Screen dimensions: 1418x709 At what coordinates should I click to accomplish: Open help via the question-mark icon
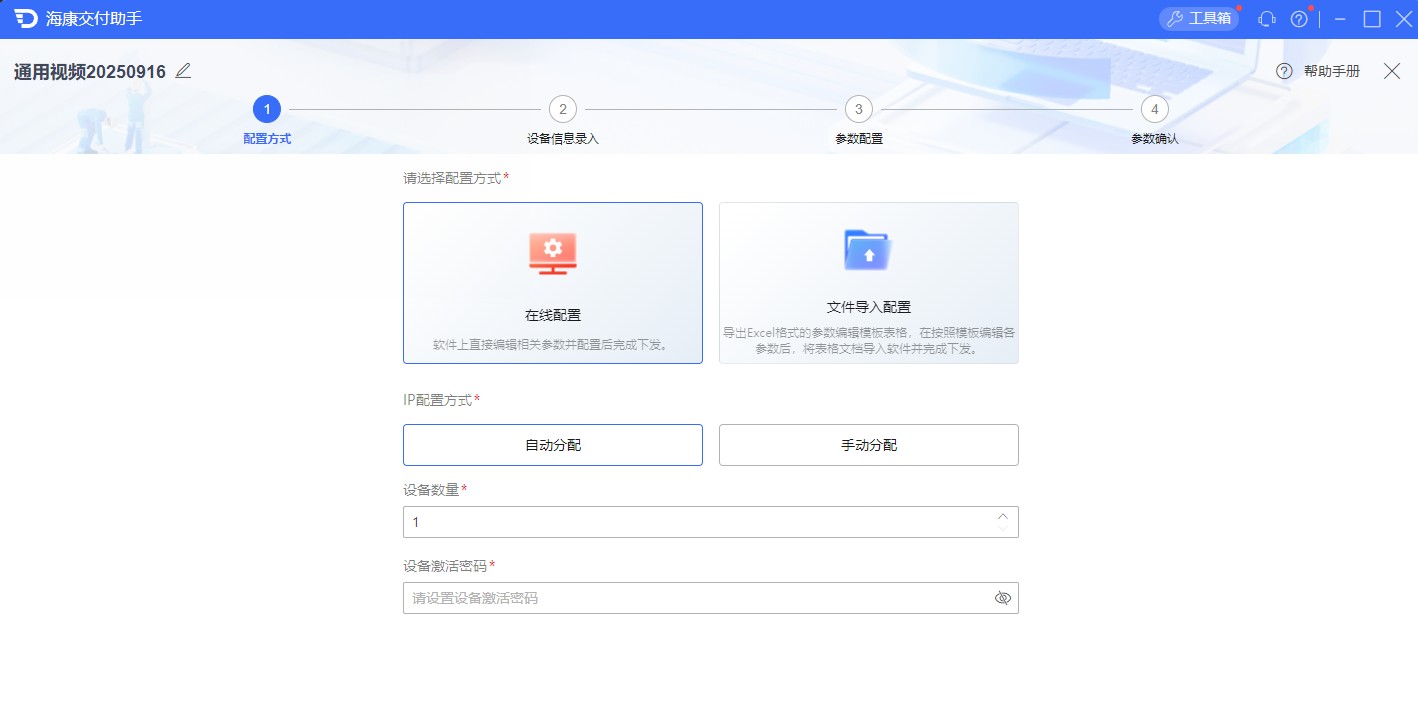(1298, 18)
